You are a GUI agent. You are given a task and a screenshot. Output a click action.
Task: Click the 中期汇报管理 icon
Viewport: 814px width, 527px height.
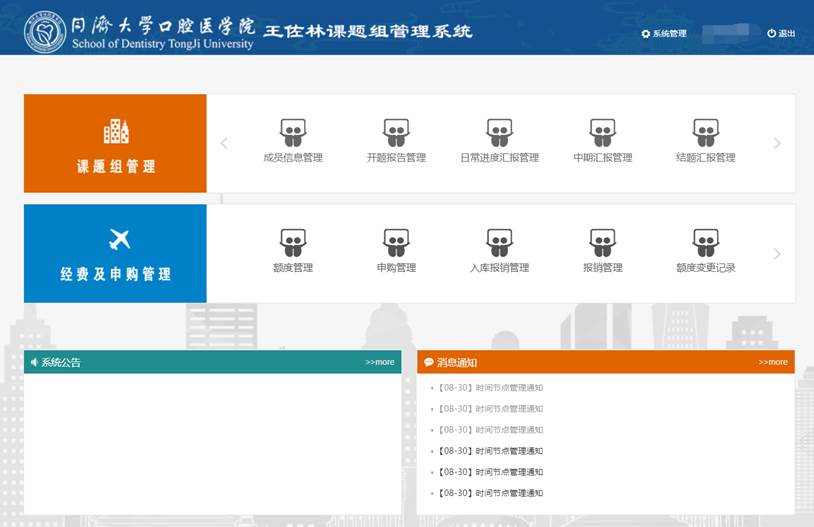(x=602, y=133)
